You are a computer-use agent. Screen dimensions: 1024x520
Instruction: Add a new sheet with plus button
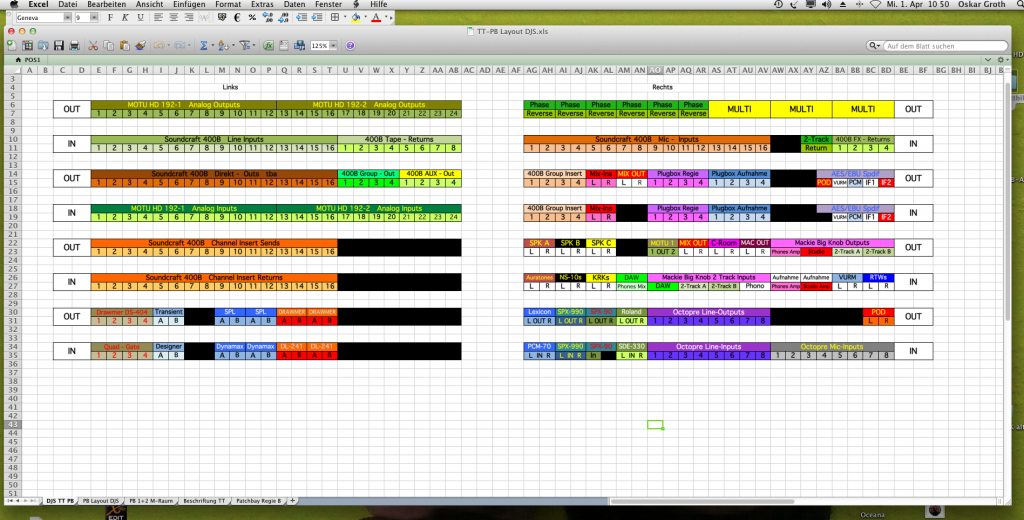point(293,501)
